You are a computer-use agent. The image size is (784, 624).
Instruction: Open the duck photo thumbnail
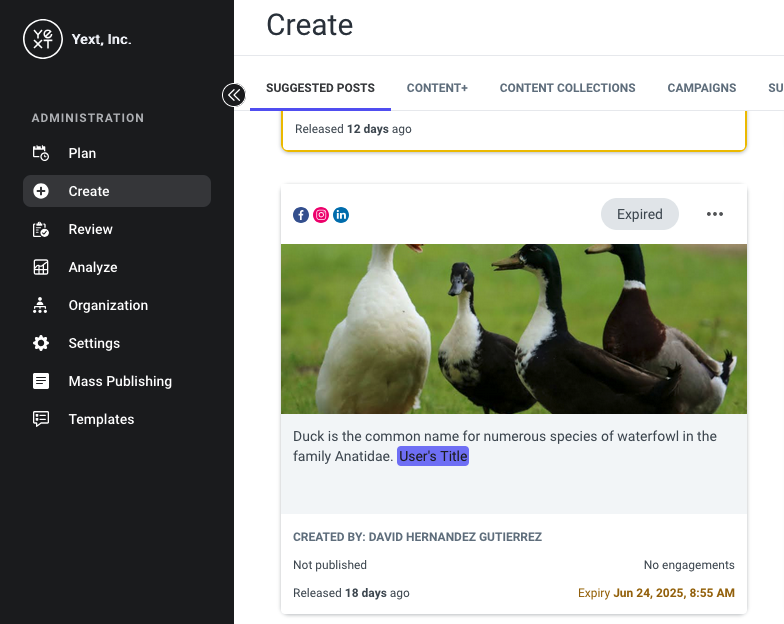pyautogui.click(x=514, y=328)
